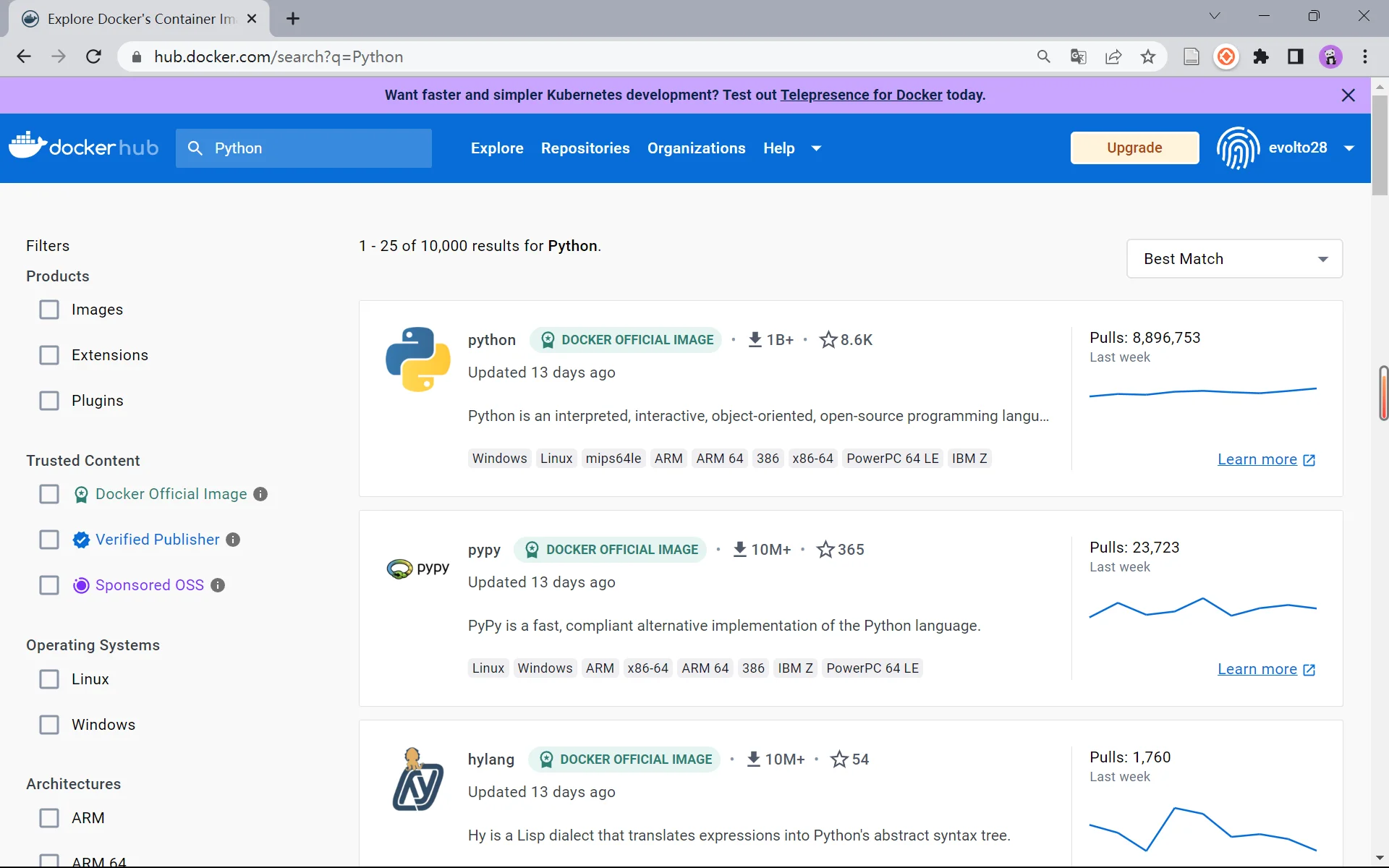Expand the evolto28 account dropdown
1389x868 pixels.
(1348, 148)
